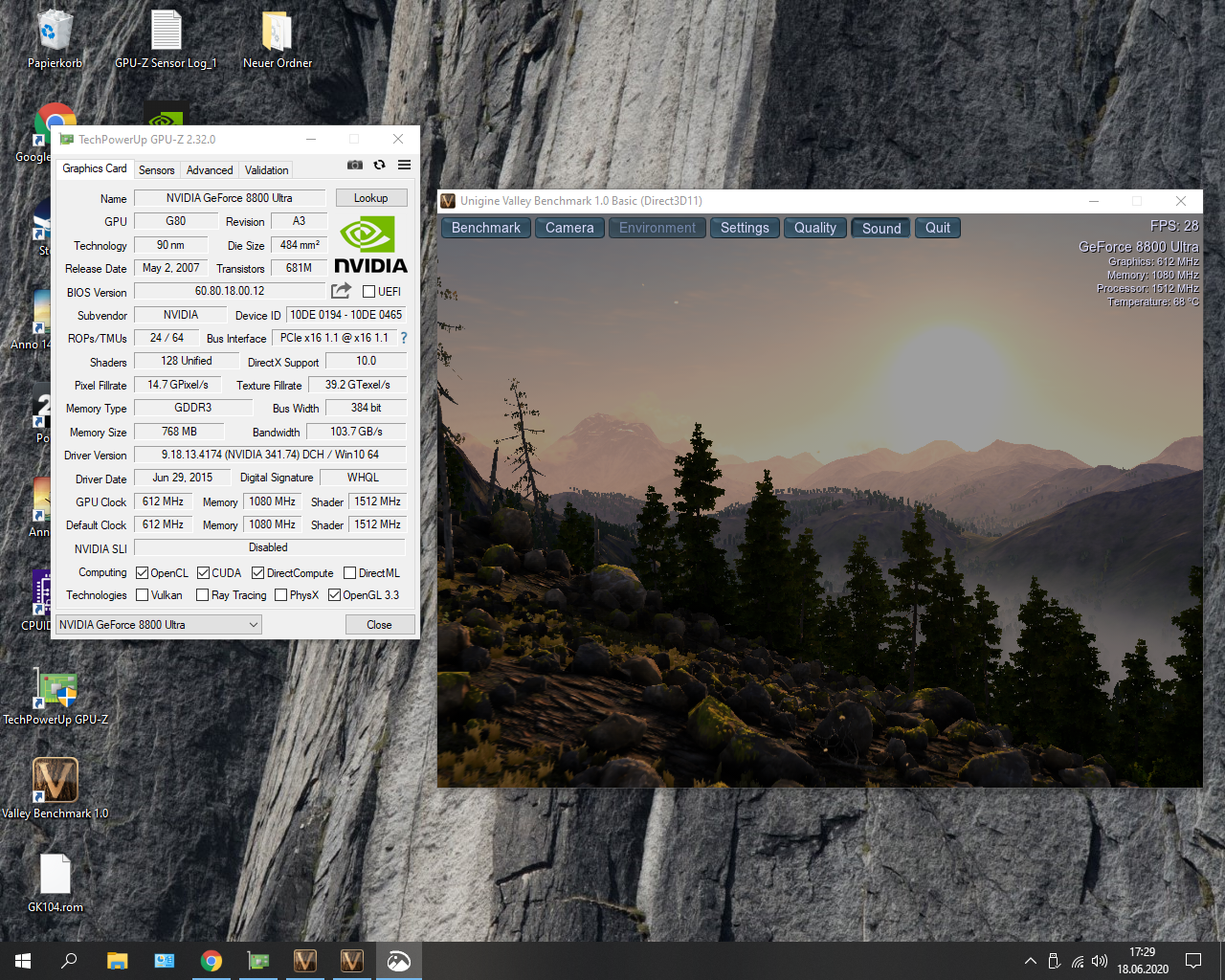Click the bus interface question mark icon

coord(404,338)
